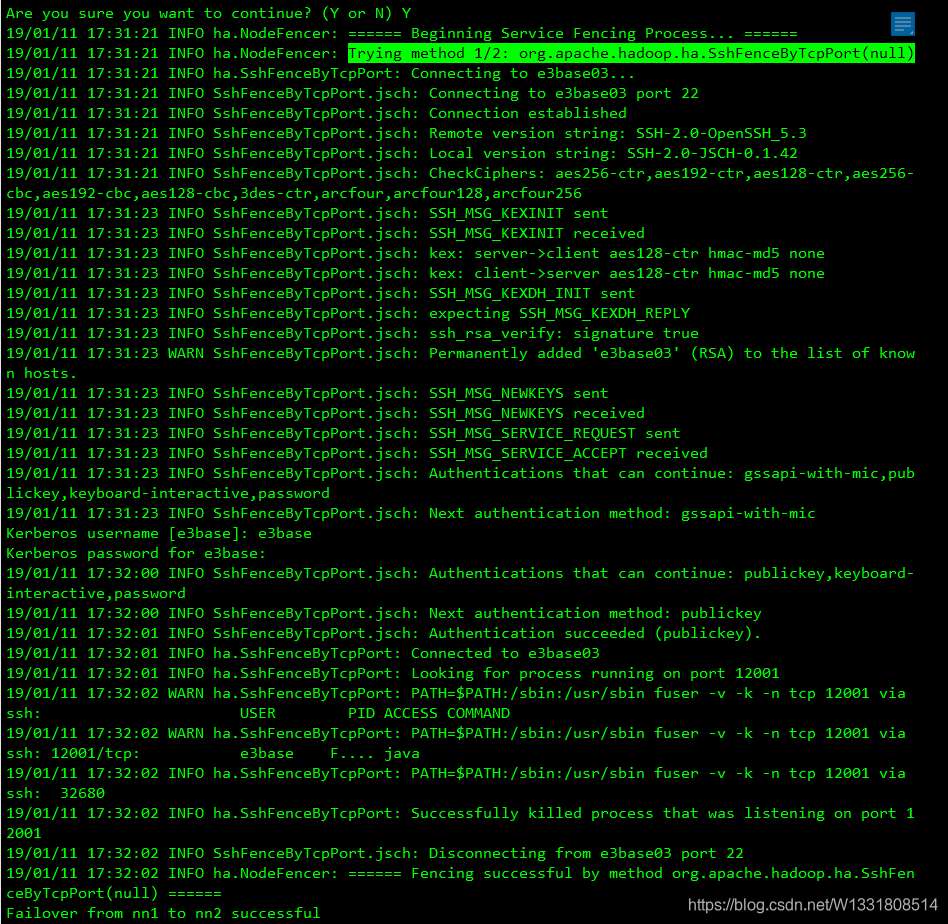Click 'SSH_MSG_NEWKEYS received' log line
Image resolution: width=948 pixels, height=924 pixels.
click(325, 413)
